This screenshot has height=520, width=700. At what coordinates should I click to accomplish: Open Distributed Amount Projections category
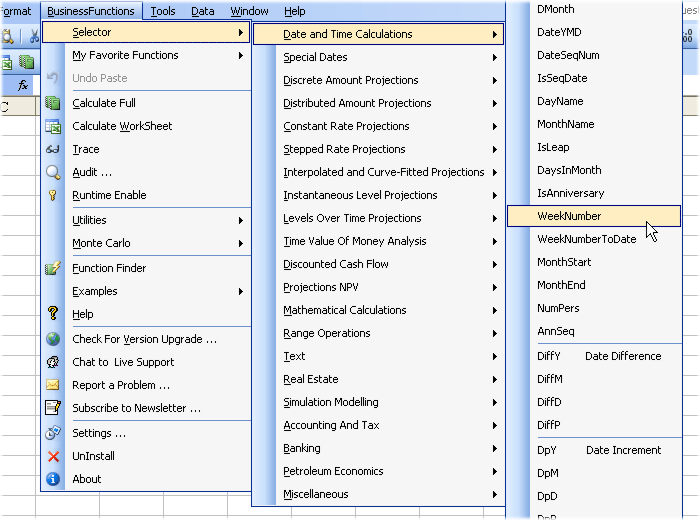(x=379, y=103)
